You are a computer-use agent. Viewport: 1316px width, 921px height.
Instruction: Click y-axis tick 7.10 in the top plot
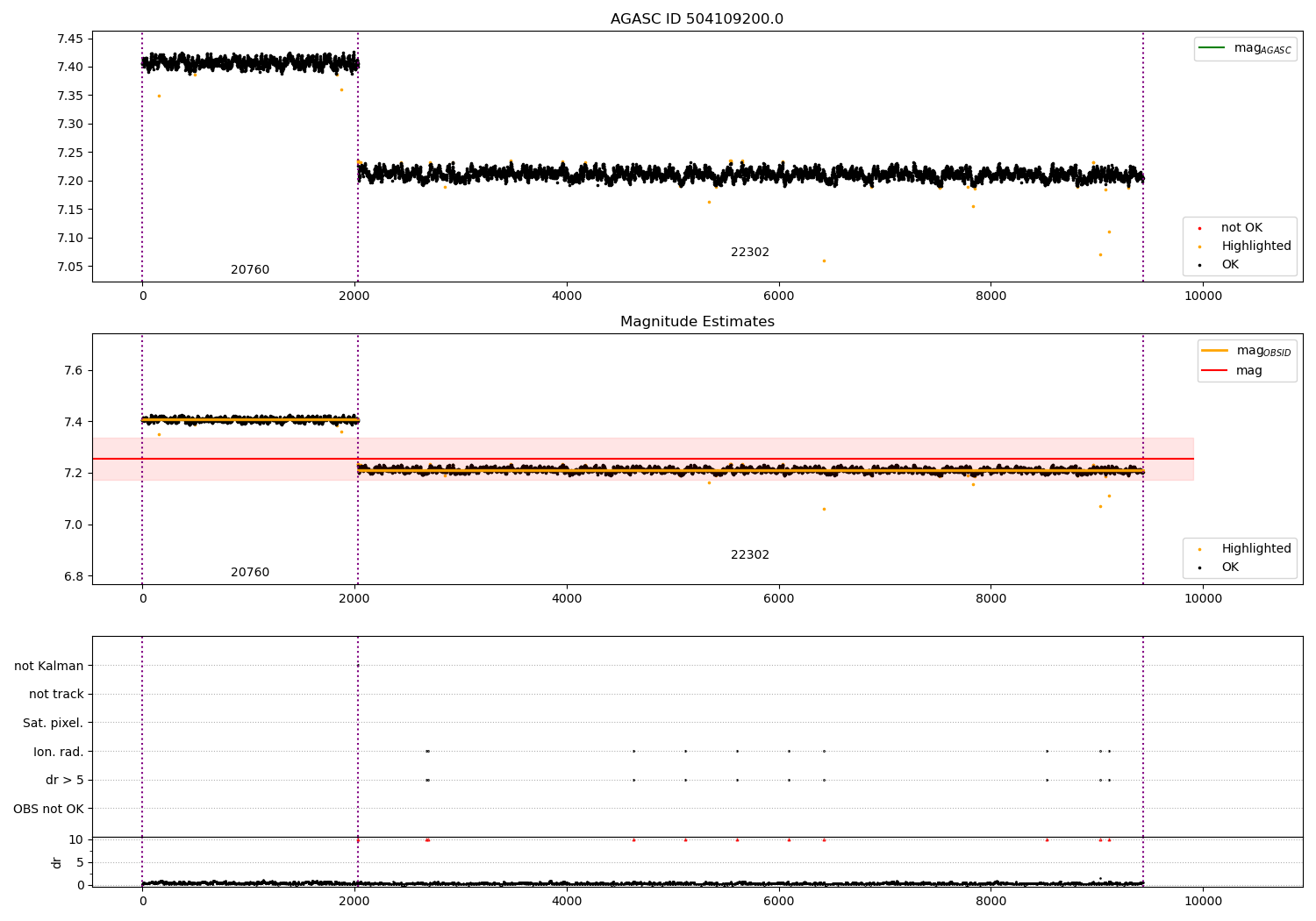[x=70, y=238]
